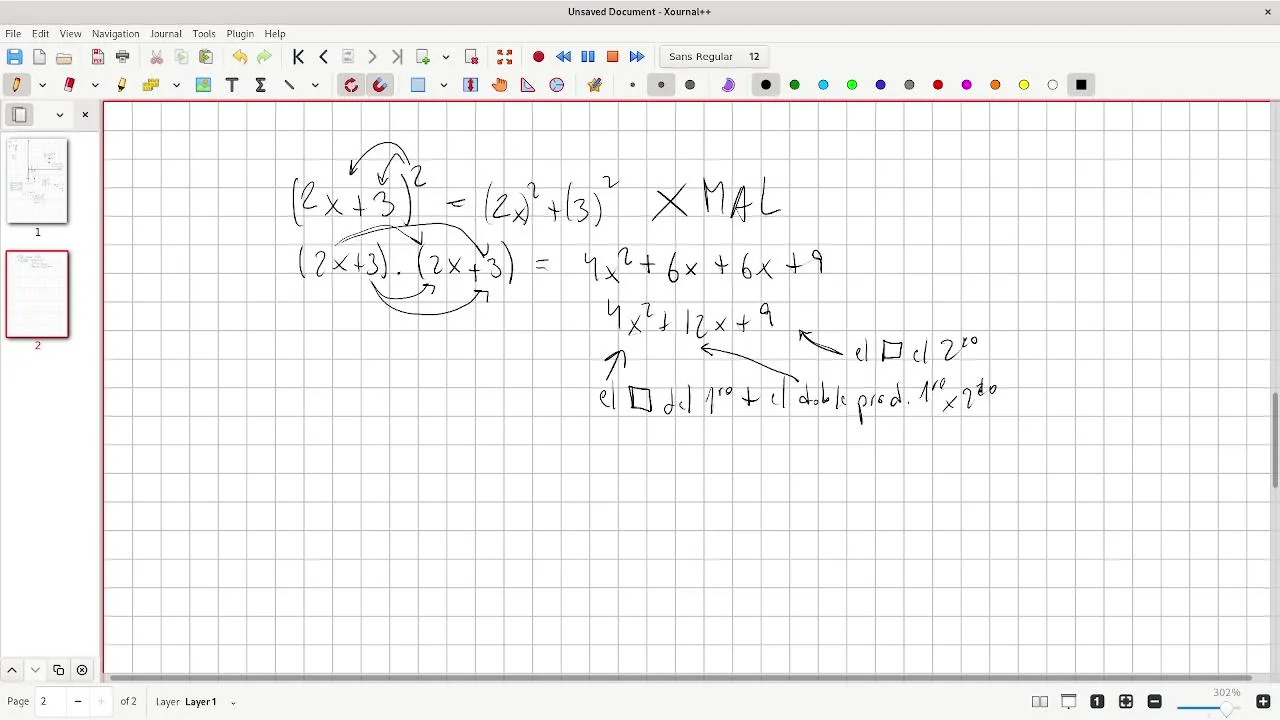Viewport: 1280px width, 720px height.
Task: Choose the yellow pen color
Action: [x=1024, y=85]
